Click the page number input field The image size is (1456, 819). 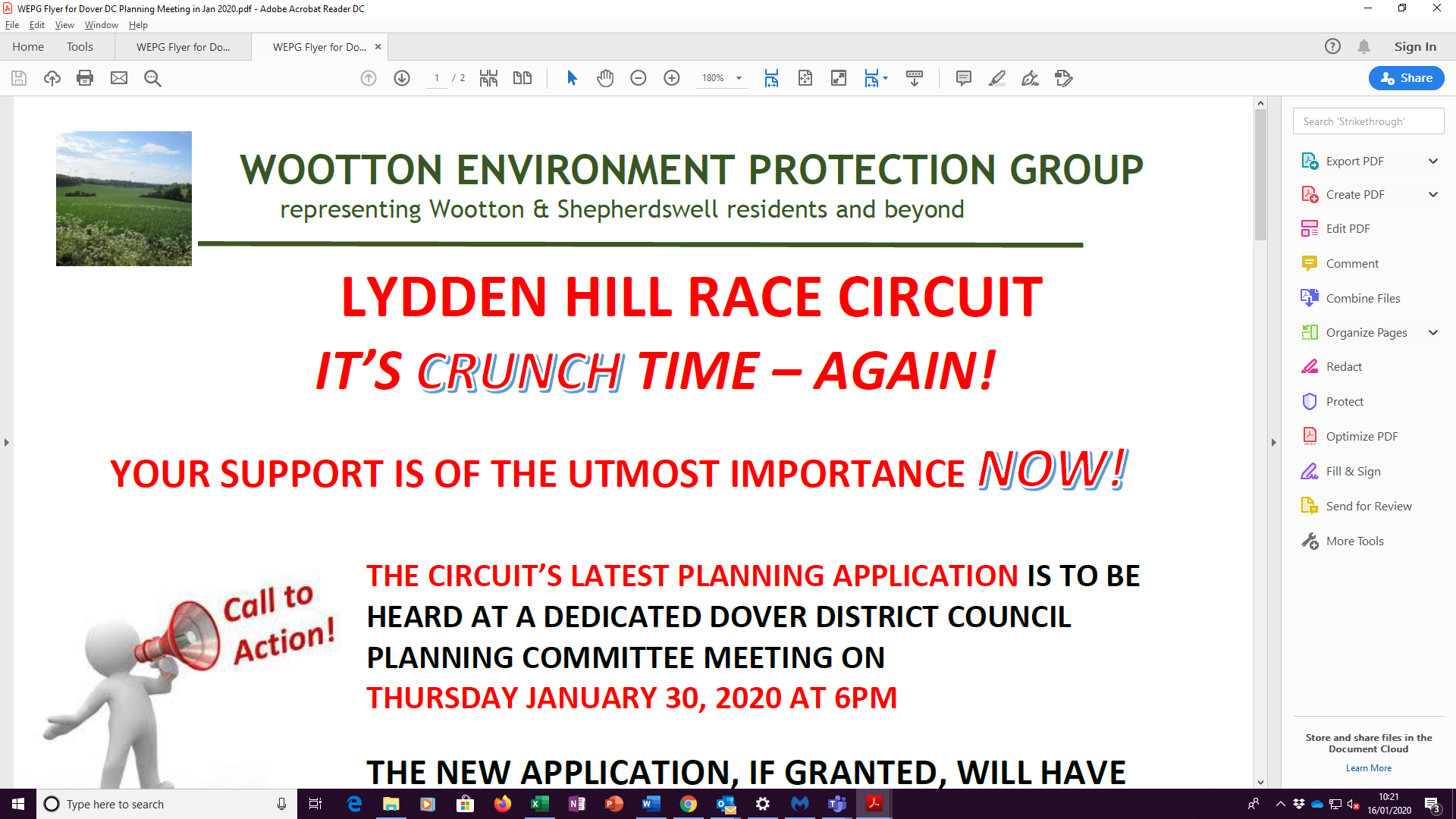(x=436, y=78)
